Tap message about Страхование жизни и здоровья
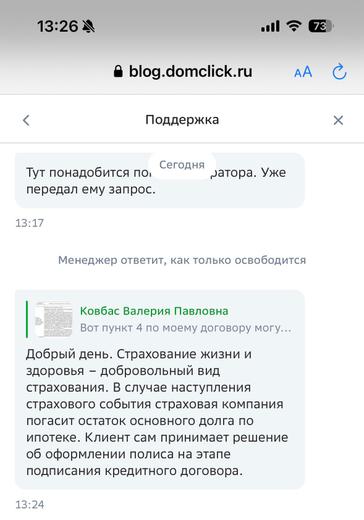The height and width of the screenshot is (520, 364). (x=160, y=389)
